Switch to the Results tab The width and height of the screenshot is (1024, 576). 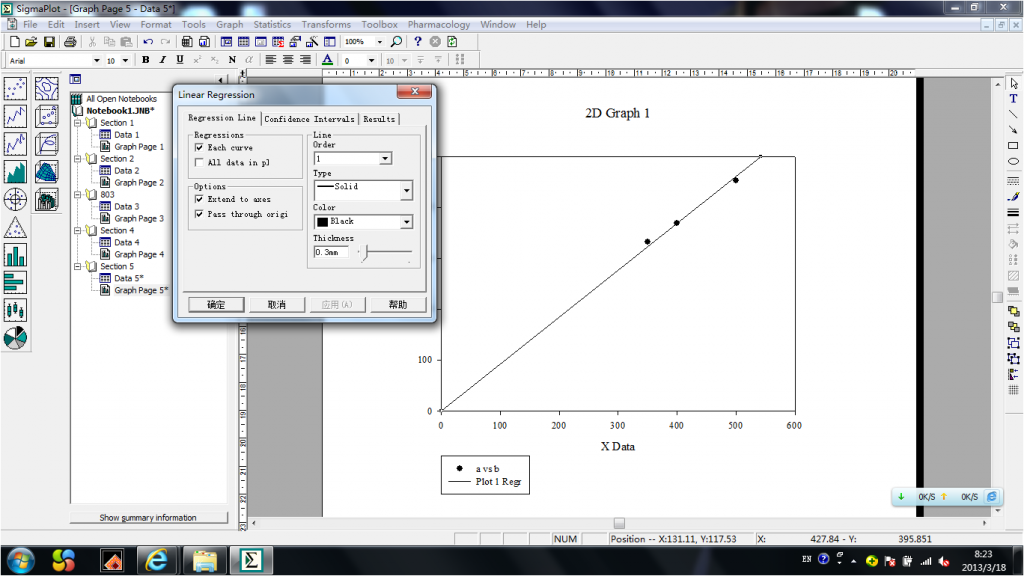(379, 119)
